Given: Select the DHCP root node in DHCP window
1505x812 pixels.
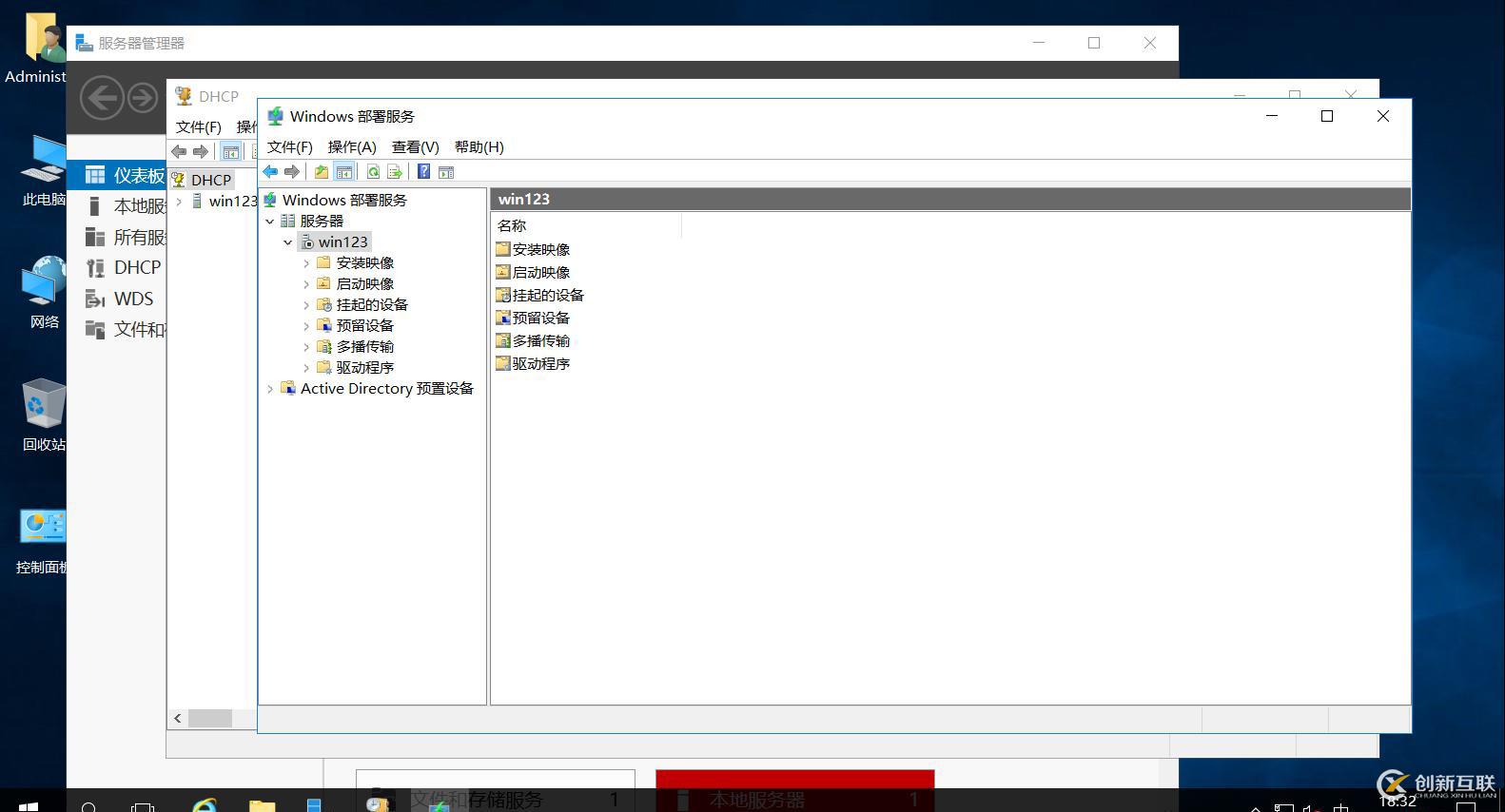Looking at the screenshot, I should coord(210,180).
